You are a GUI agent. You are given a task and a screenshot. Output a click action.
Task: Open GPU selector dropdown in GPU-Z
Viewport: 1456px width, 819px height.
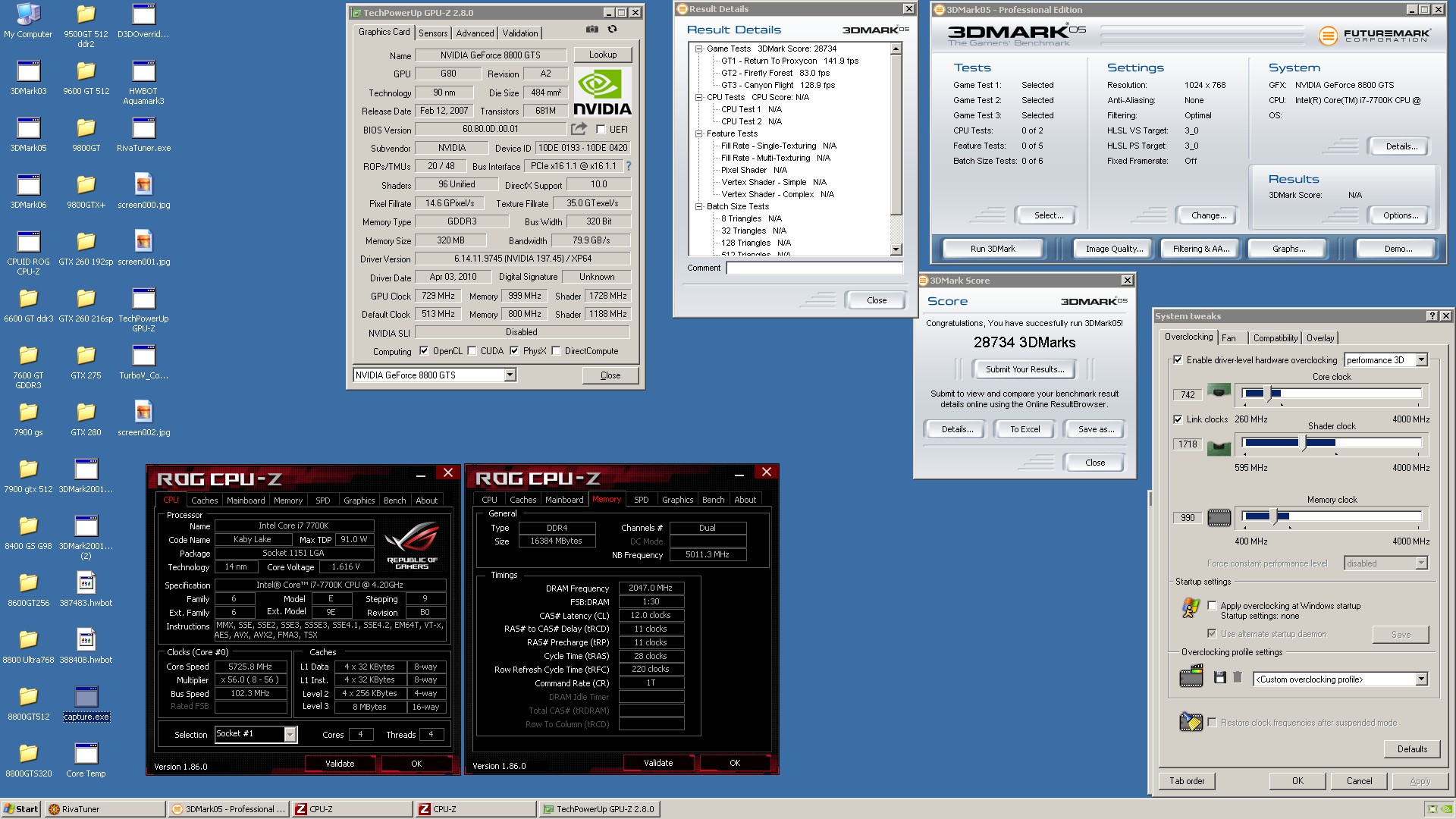(x=510, y=375)
